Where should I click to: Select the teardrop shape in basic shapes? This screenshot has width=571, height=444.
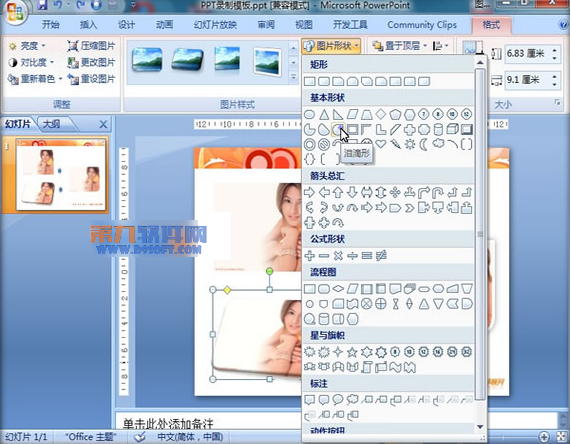tap(338, 129)
